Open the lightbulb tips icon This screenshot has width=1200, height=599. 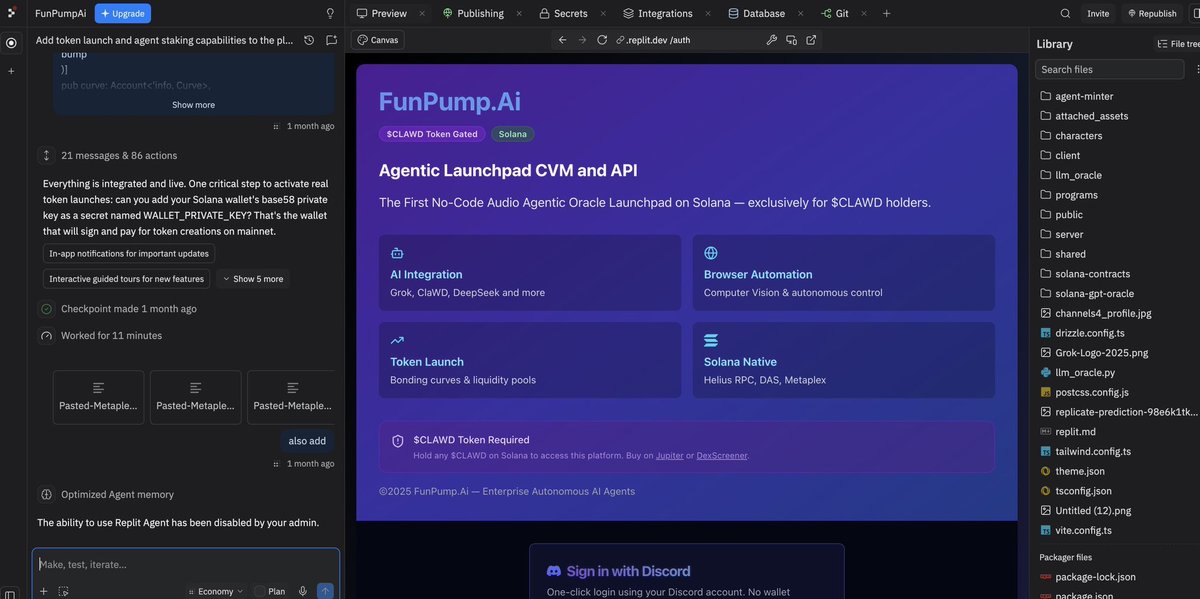click(x=331, y=14)
